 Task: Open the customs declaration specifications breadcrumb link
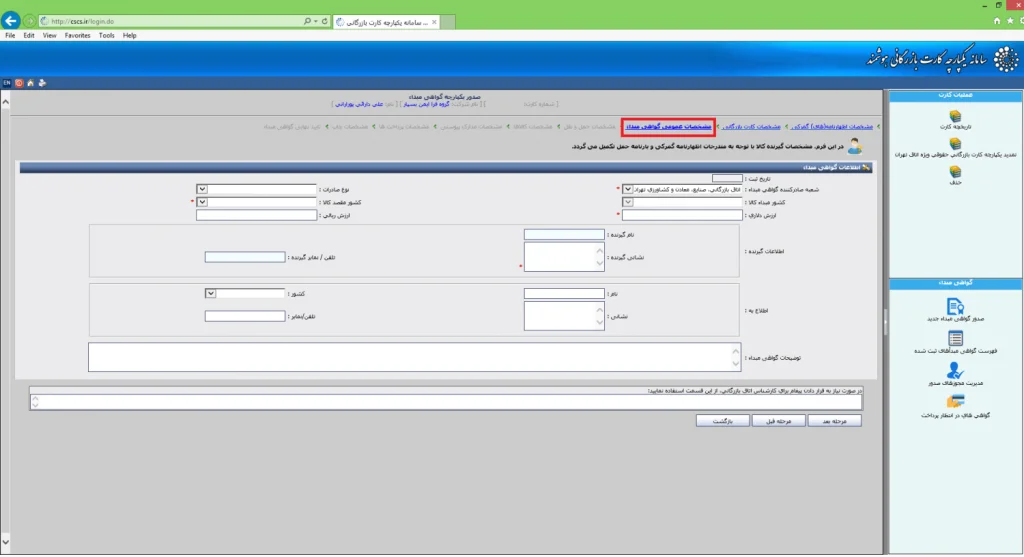tap(831, 127)
